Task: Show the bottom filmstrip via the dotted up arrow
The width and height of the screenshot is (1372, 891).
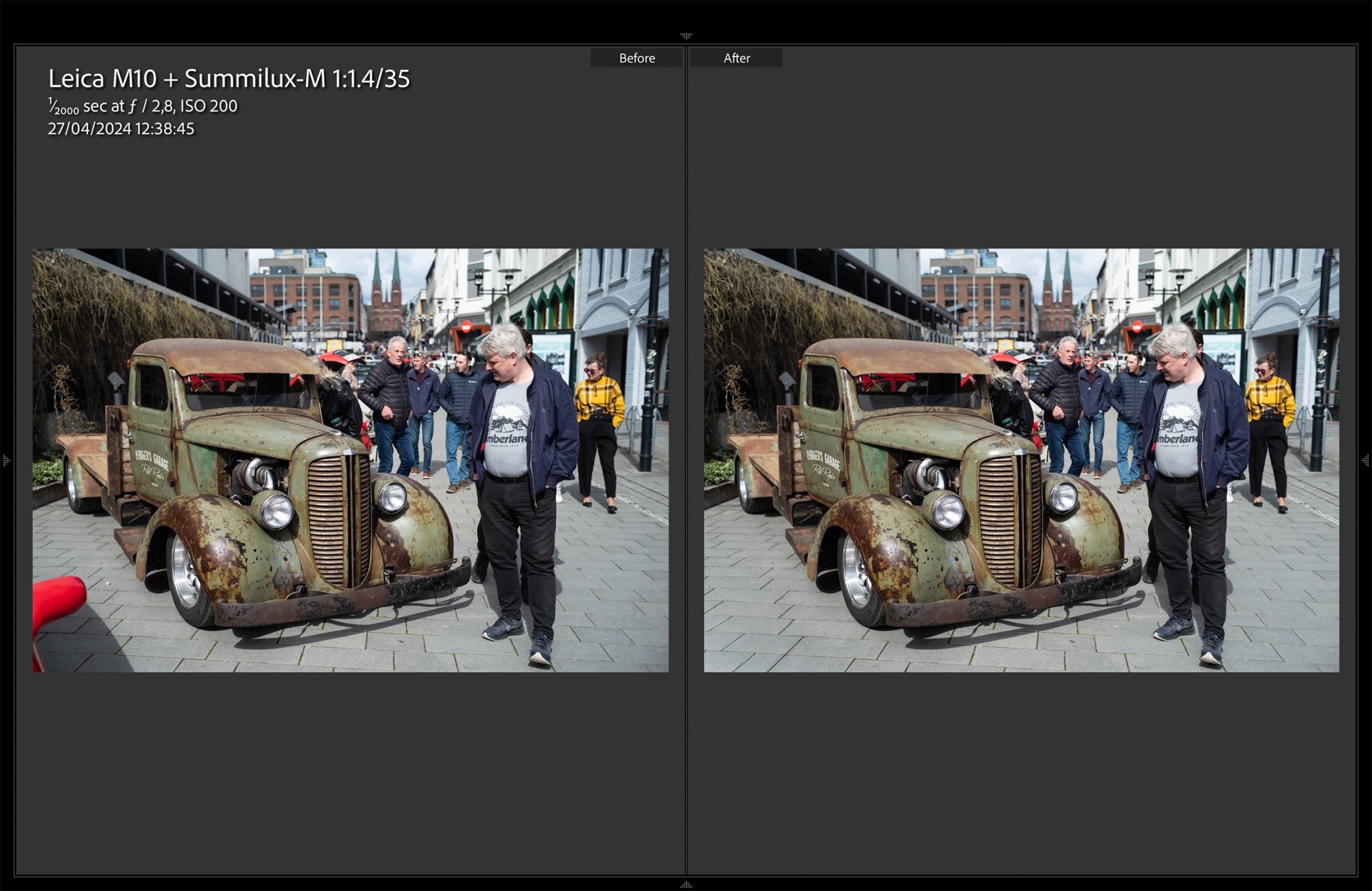Action: 686,885
